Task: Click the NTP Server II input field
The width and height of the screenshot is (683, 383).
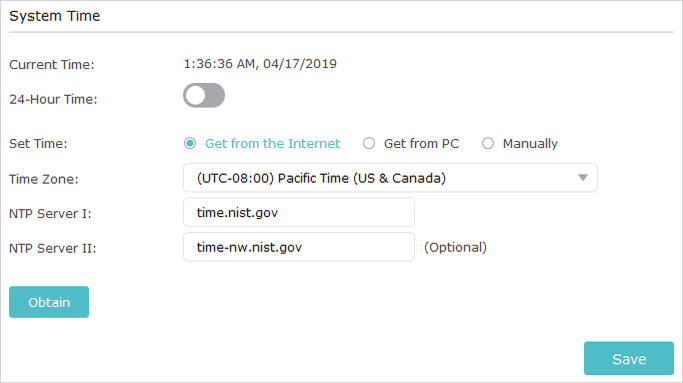Action: coord(299,247)
